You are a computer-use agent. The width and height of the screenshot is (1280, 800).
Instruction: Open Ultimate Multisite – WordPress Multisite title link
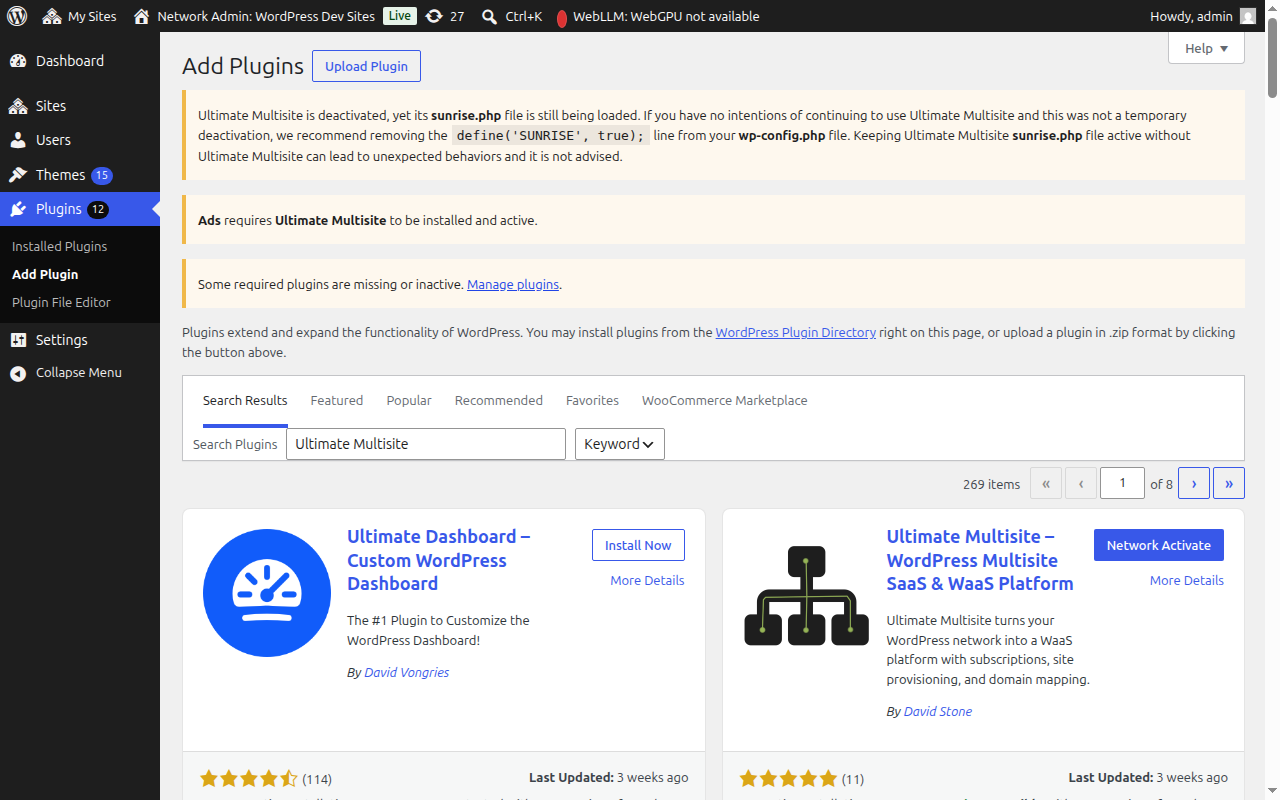pyautogui.click(x=980, y=560)
